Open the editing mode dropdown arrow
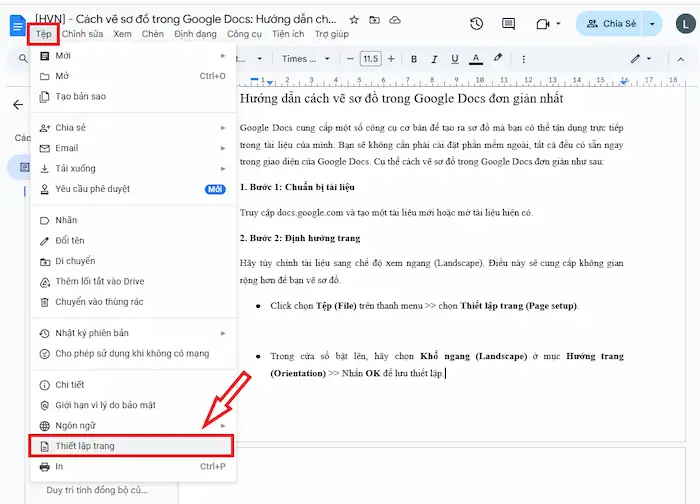This screenshot has width=700, height=504. point(649,58)
